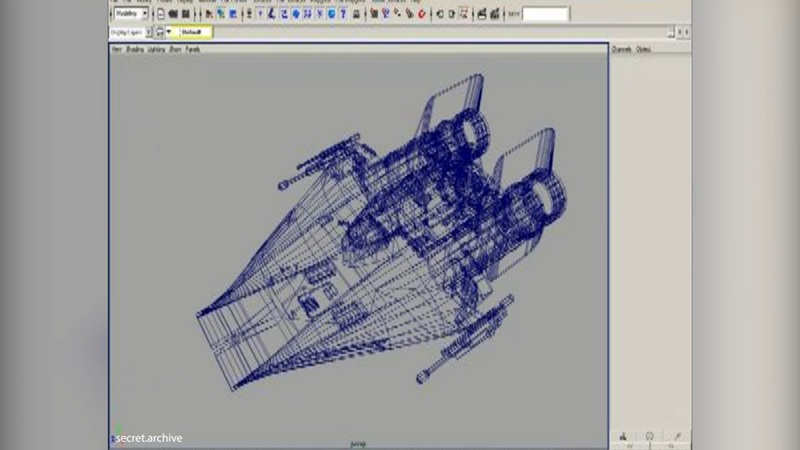800x450 pixels.
Task: Save the scene with the disk icon
Action: [186, 14]
